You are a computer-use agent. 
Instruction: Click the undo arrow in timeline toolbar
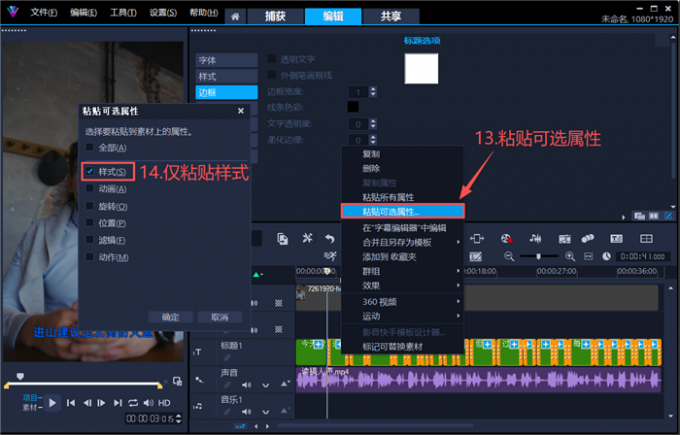330,239
